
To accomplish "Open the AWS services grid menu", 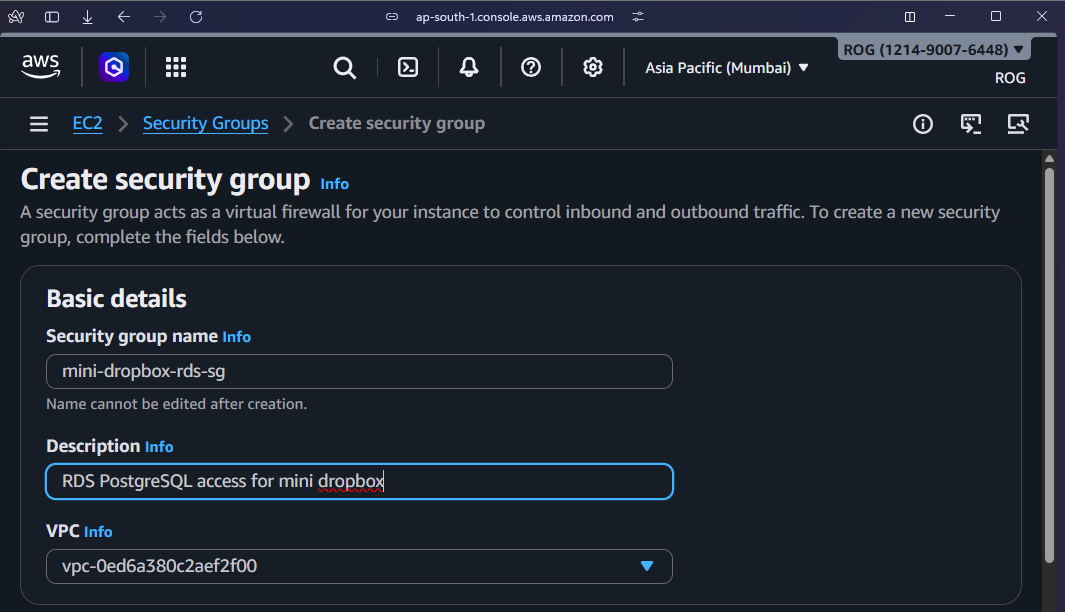I will pos(176,67).
